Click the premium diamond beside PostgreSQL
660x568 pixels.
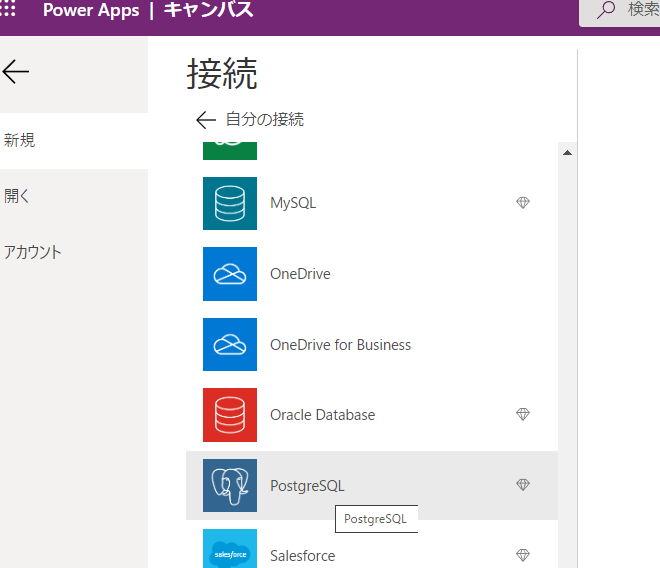[522, 485]
